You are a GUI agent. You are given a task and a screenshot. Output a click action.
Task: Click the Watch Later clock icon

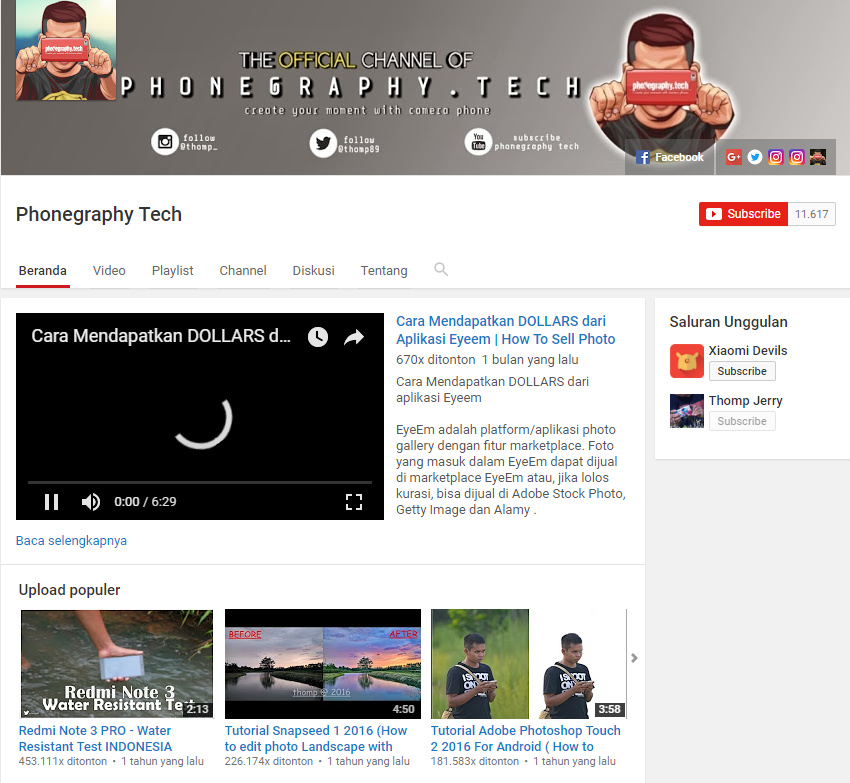(318, 337)
